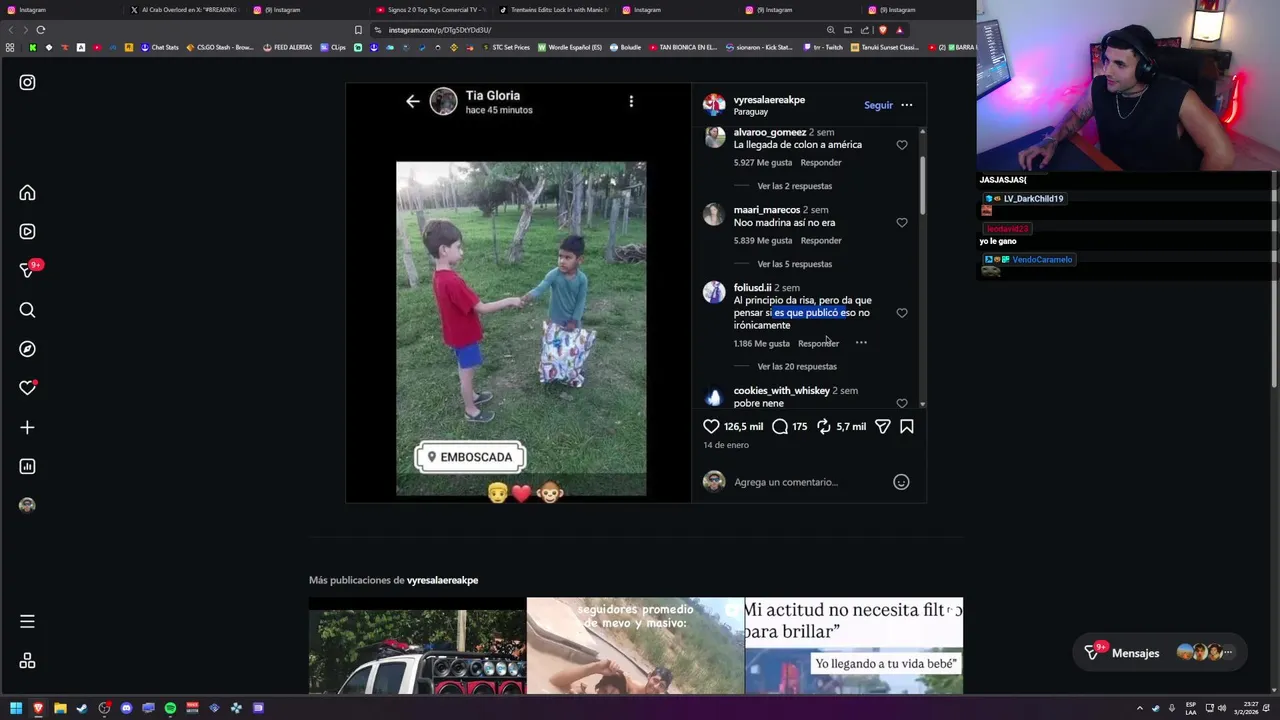Viewport: 1280px width, 720px height.
Task: Share the post with send icon
Action: point(882,426)
